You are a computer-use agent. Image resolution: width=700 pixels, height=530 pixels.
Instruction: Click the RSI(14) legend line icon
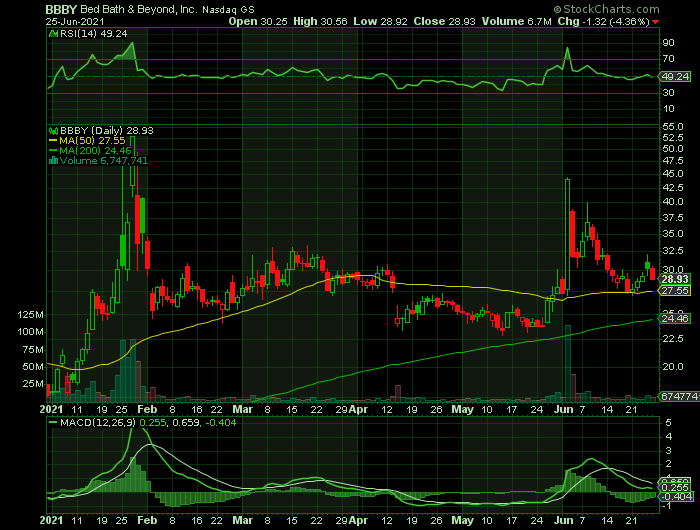[x=54, y=33]
